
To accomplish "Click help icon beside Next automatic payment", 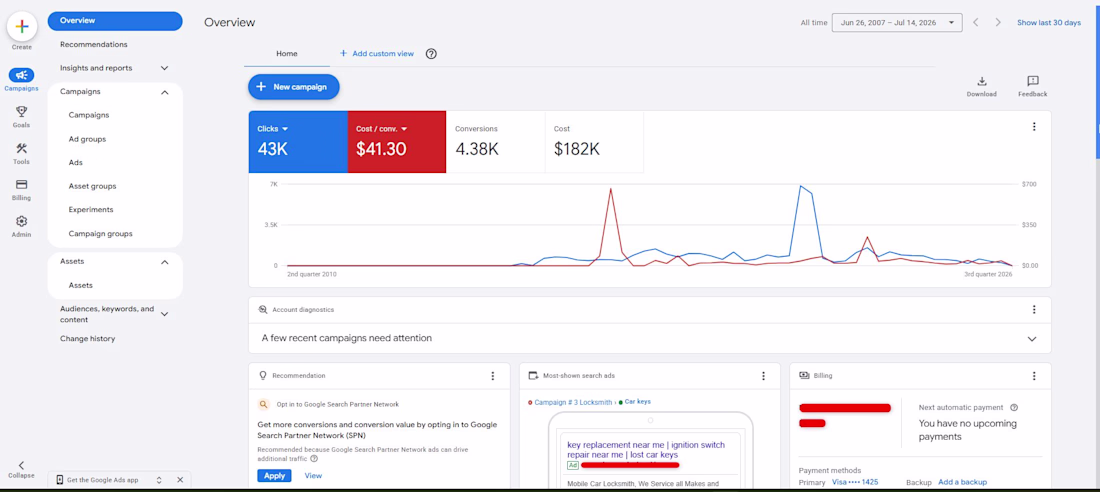I will coord(1014,408).
